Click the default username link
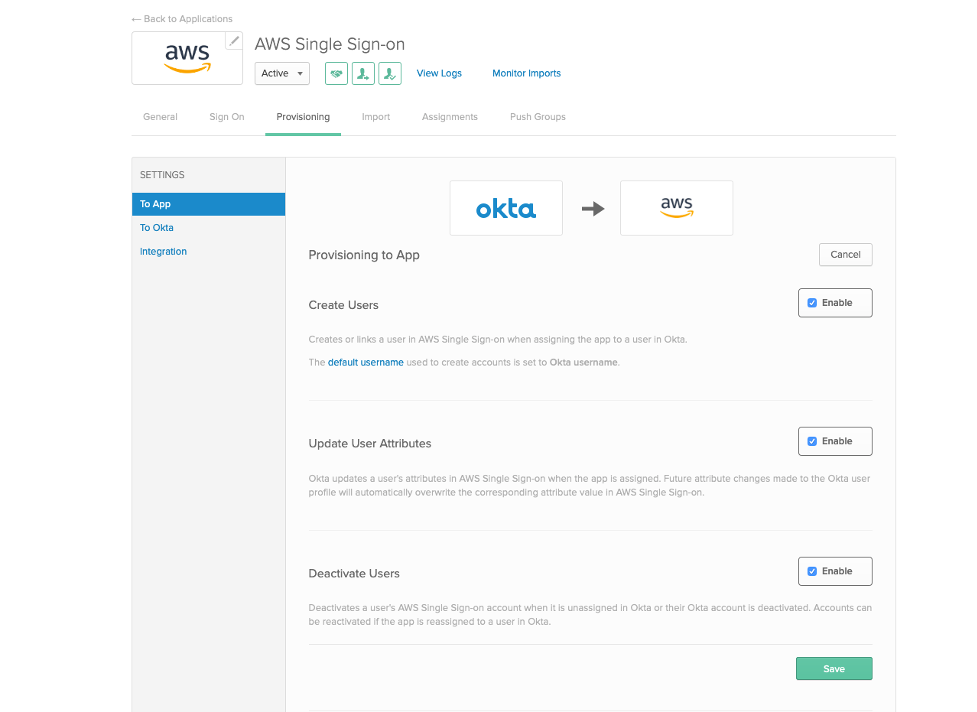 coord(366,363)
